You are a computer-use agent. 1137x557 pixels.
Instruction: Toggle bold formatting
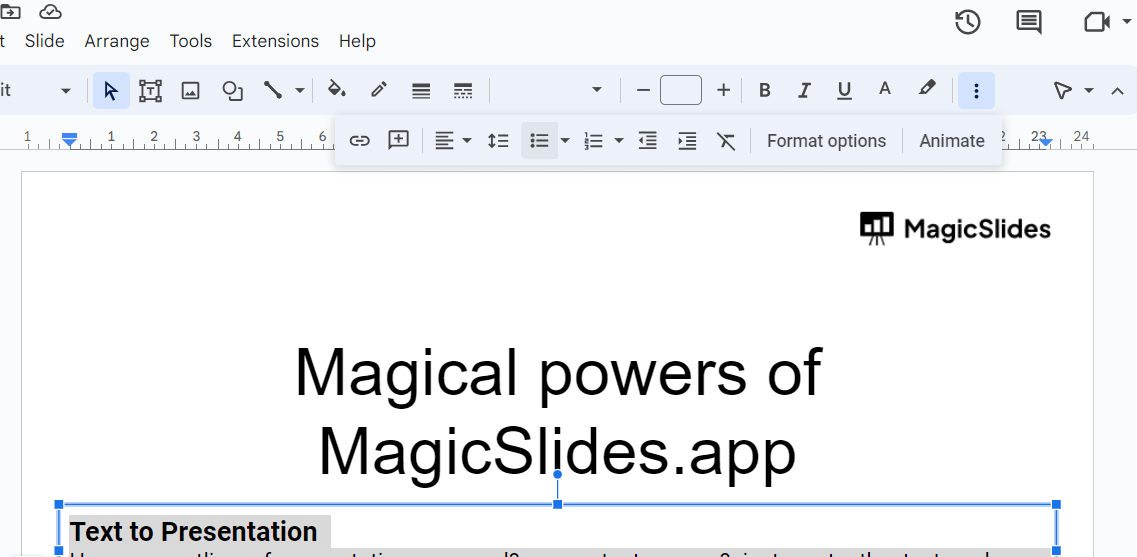point(765,91)
